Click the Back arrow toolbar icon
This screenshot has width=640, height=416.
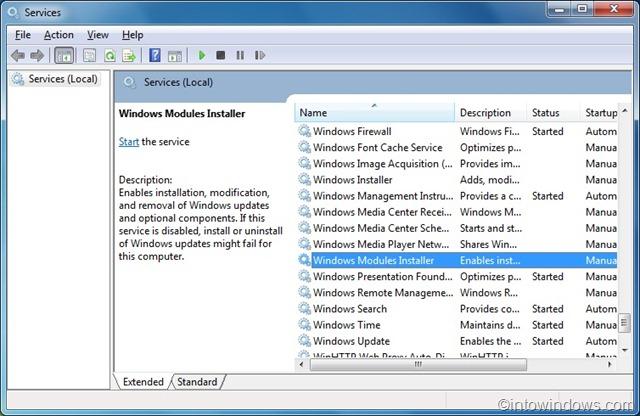point(18,55)
